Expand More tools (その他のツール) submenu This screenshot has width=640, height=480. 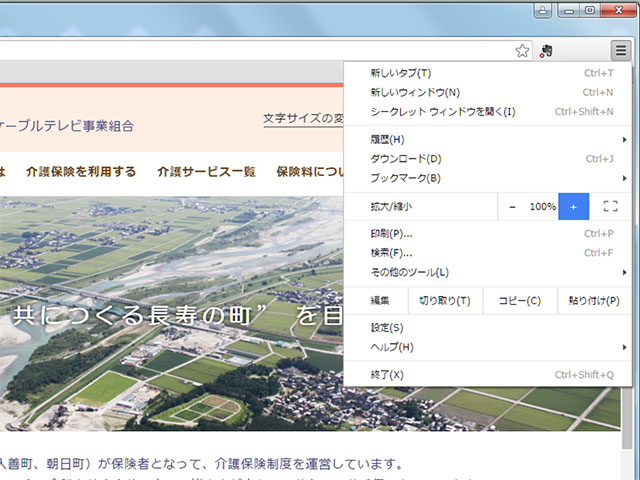(488, 272)
